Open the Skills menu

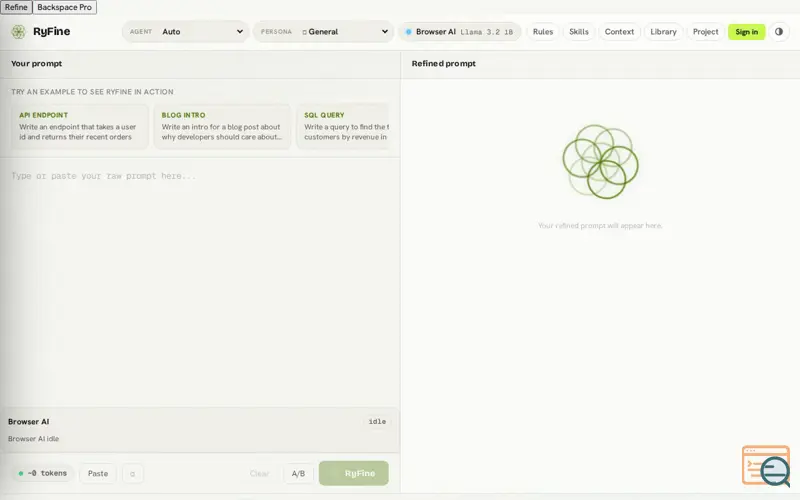point(579,32)
